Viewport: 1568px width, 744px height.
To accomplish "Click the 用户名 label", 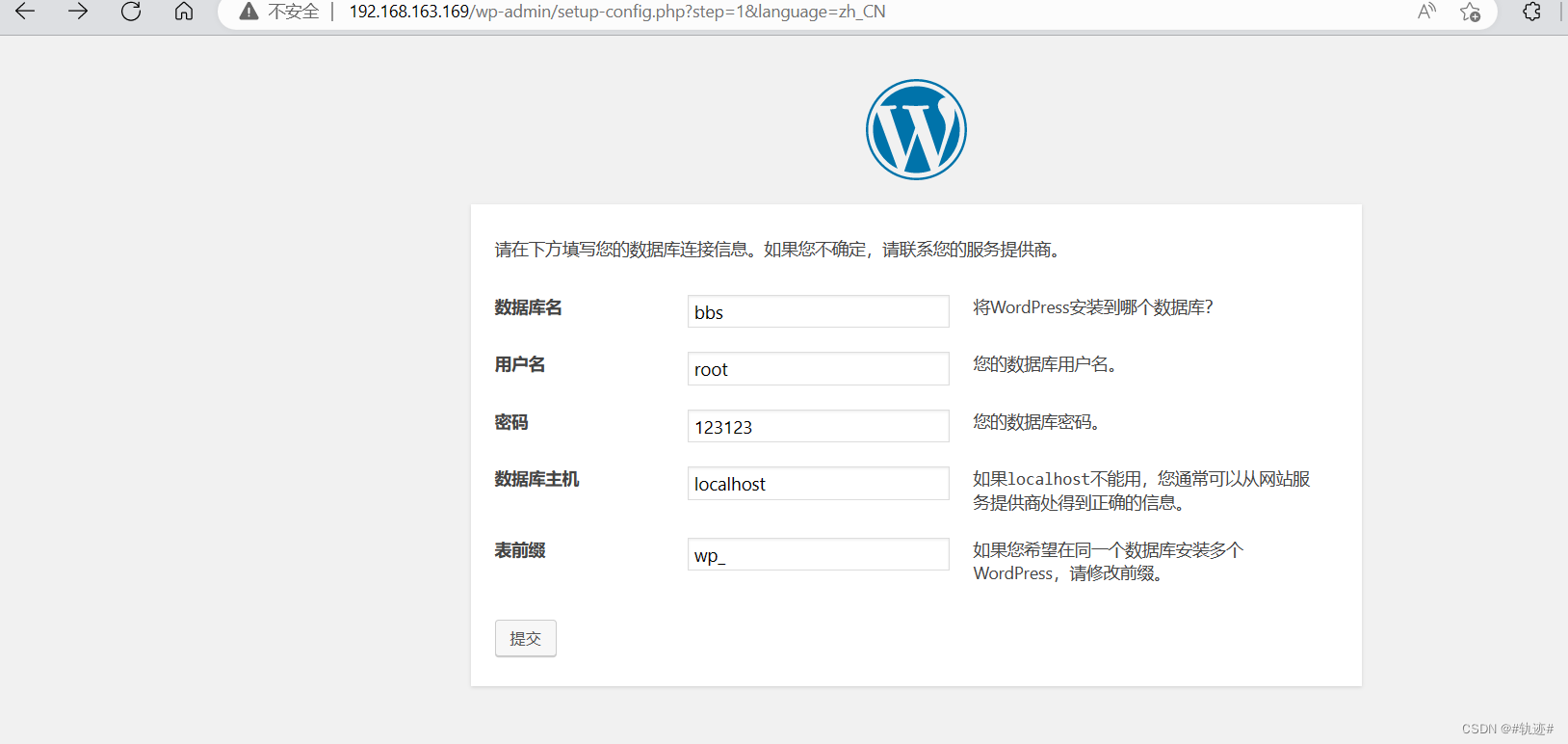I will click(x=520, y=364).
